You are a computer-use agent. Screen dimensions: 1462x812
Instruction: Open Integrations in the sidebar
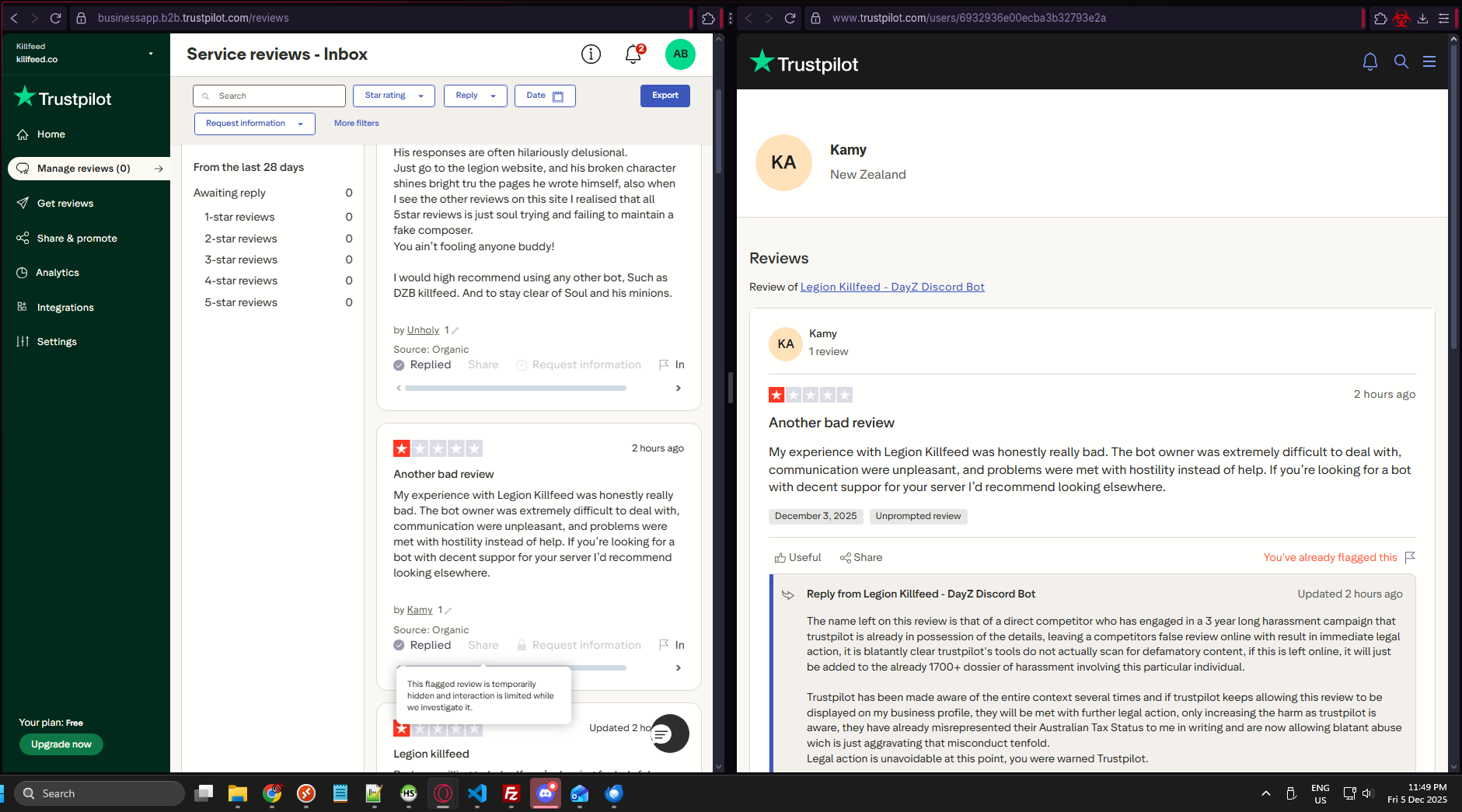[x=65, y=308]
